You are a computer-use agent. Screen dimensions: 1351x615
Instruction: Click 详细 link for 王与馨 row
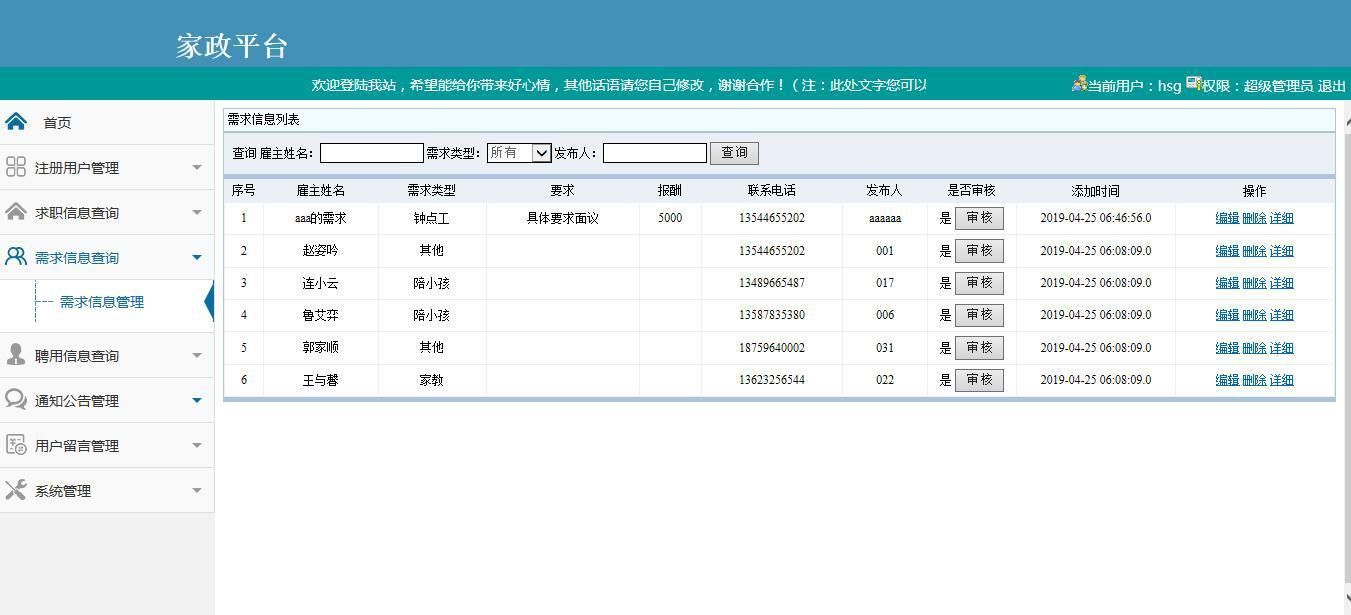point(1281,380)
